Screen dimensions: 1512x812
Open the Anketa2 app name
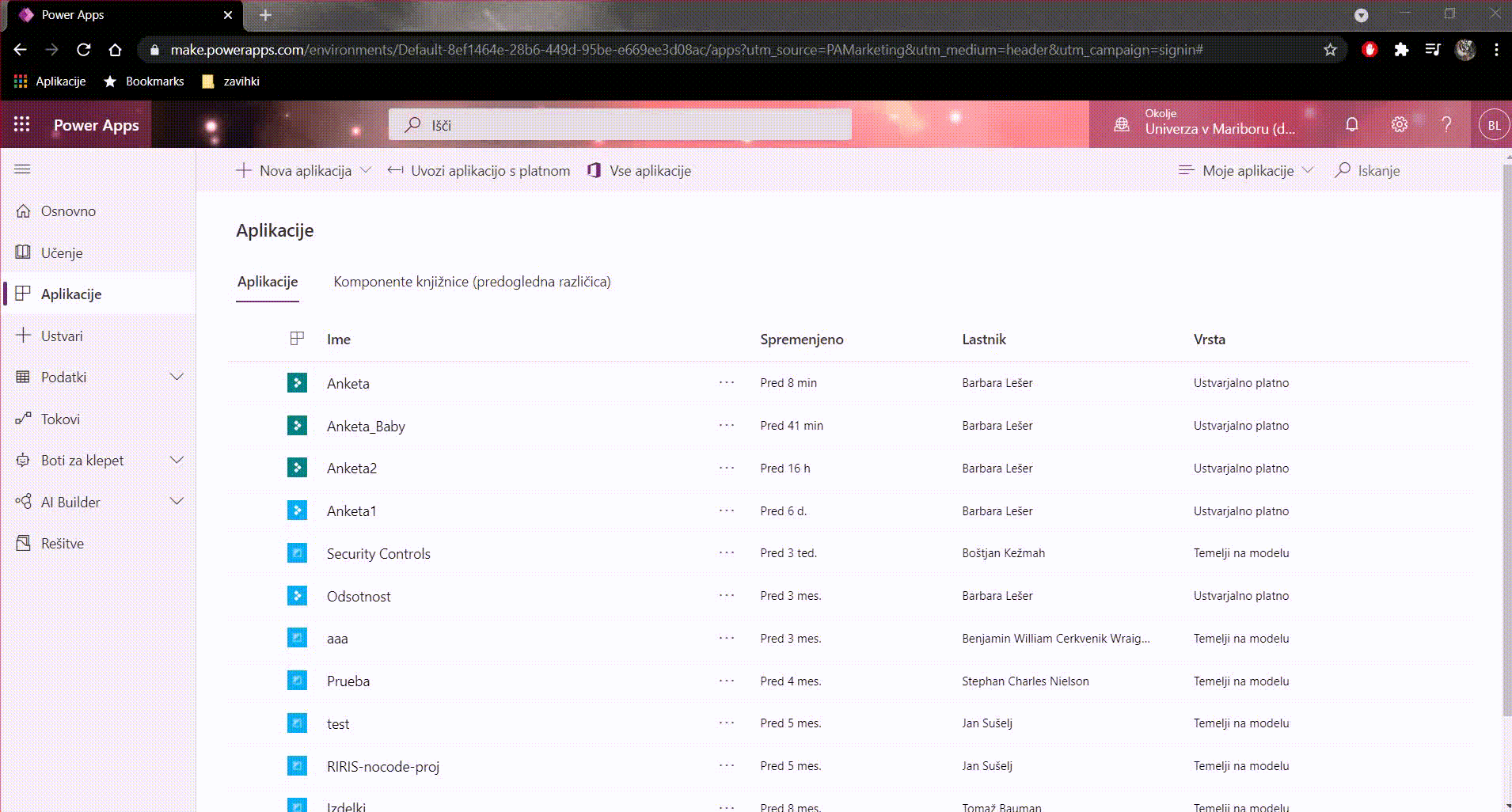(351, 469)
